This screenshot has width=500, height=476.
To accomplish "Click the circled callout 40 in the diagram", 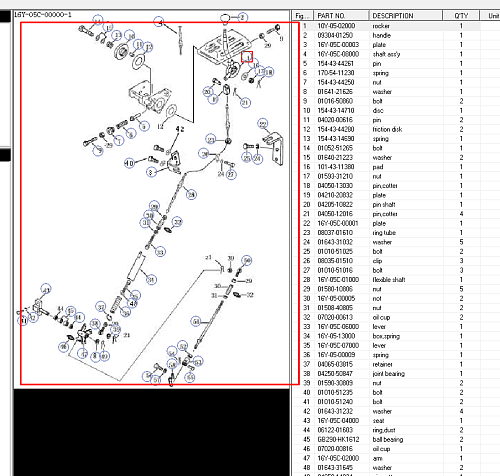I will tap(129, 163).
